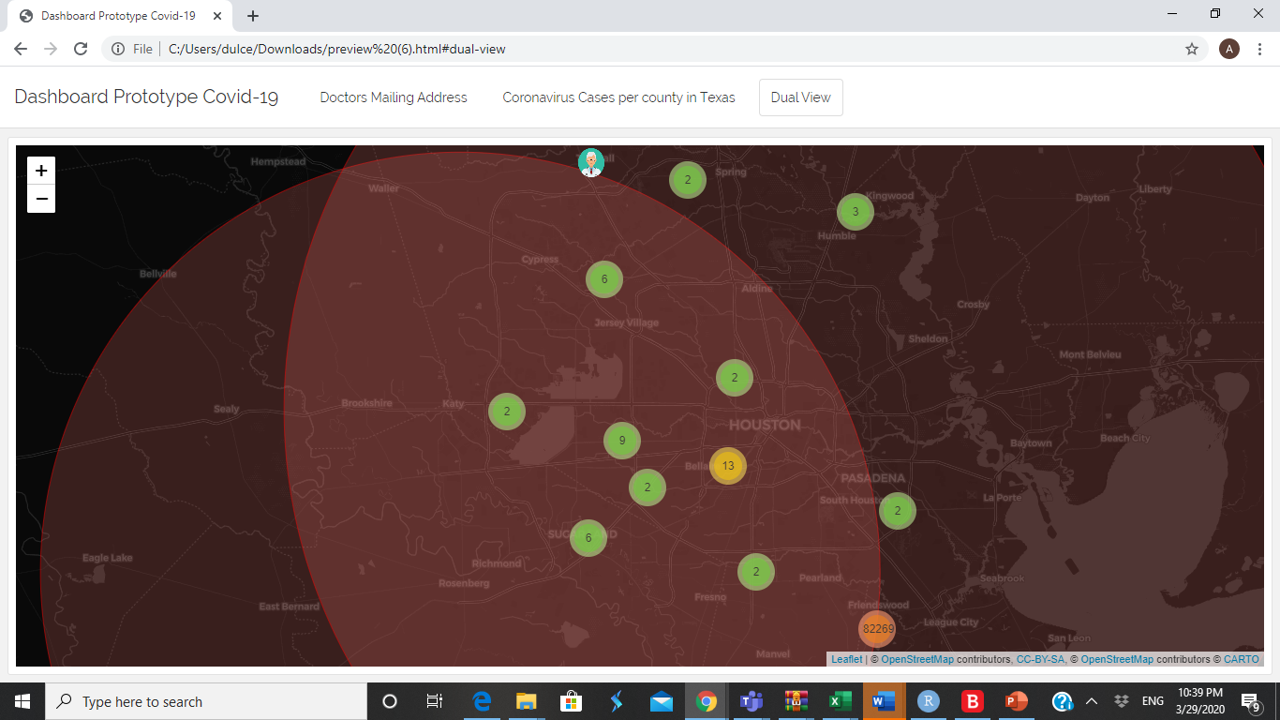Screen dimensions: 1280x720
Task: Click the Windows search box
Action: click(x=206, y=701)
